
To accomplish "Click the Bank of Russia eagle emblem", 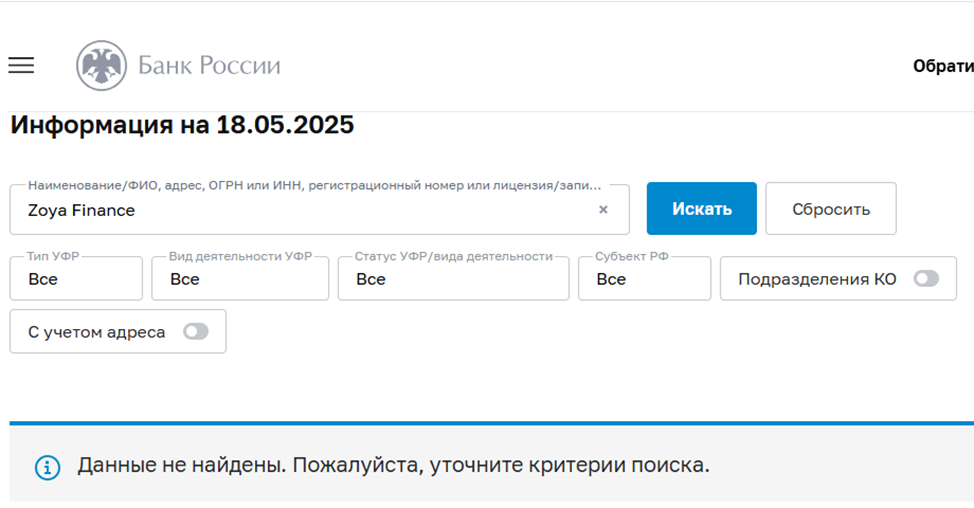I will (101, 66).
